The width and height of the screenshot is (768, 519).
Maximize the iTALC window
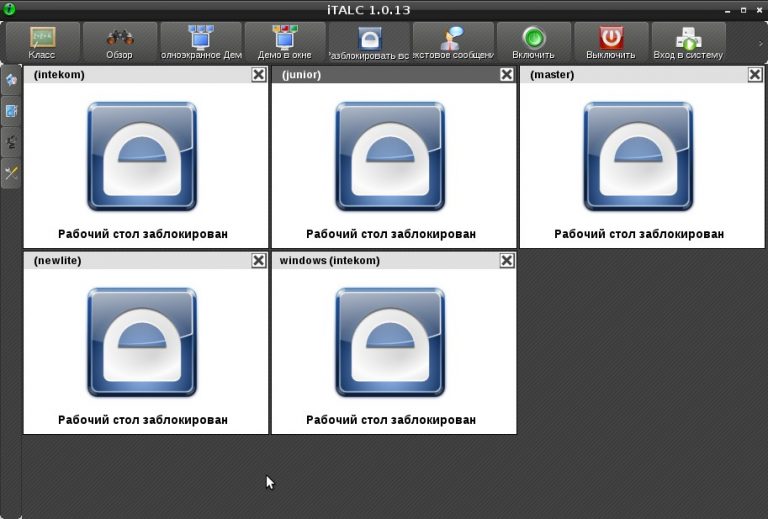pos(744,10)
